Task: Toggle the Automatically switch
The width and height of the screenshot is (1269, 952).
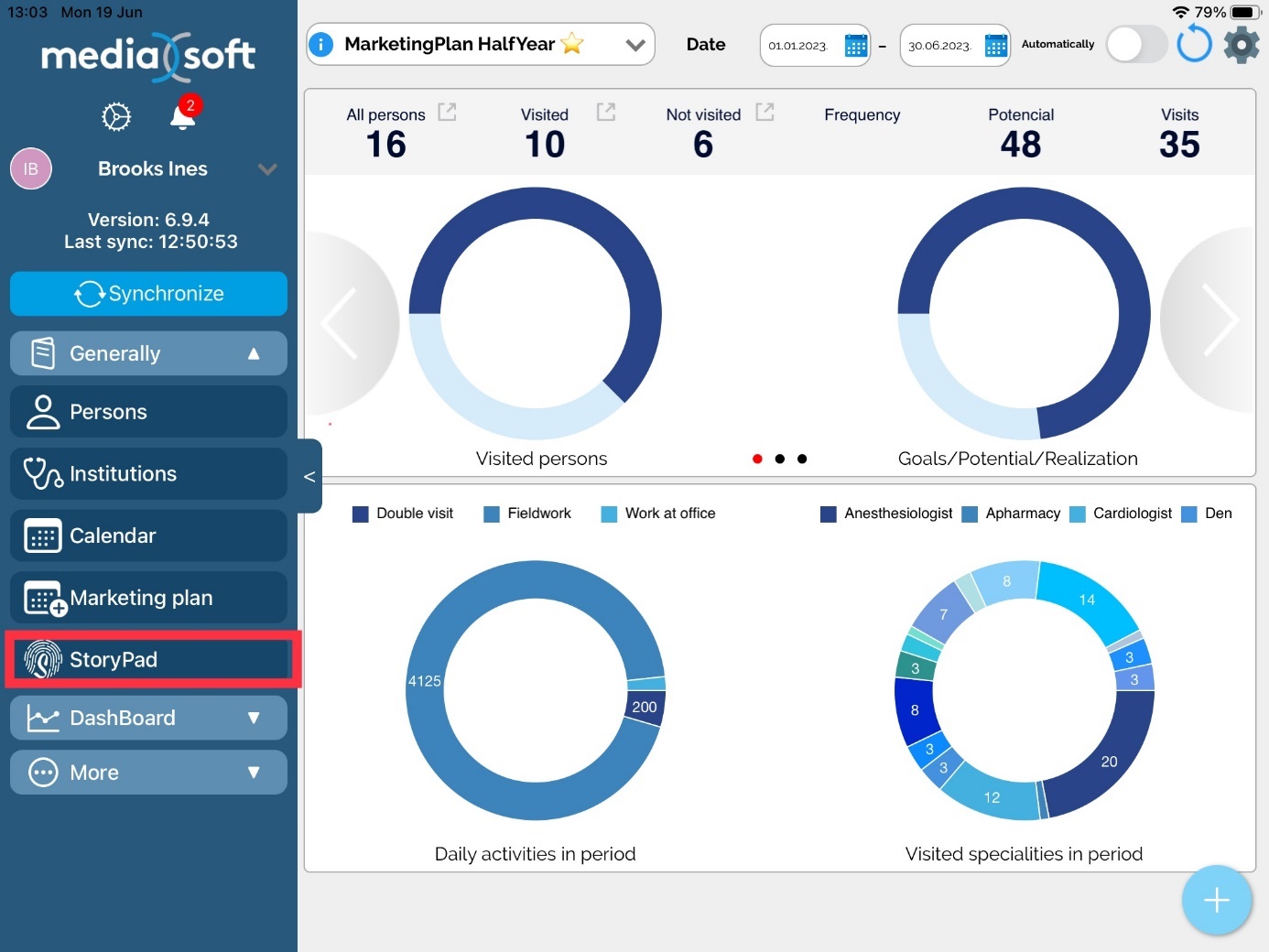Action: point(1135,44)
